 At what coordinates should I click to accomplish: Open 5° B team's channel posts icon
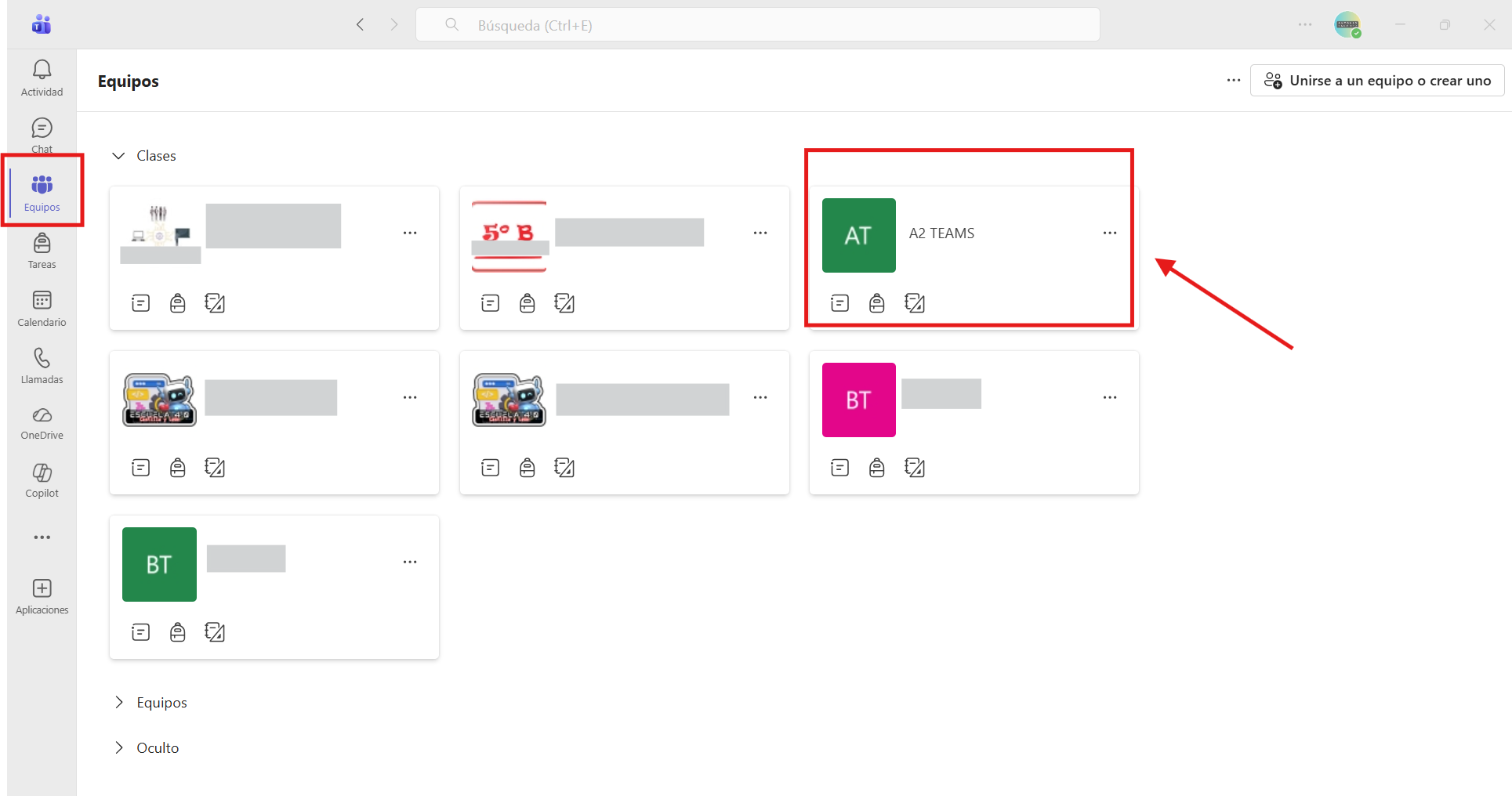(x=490, y=303)
